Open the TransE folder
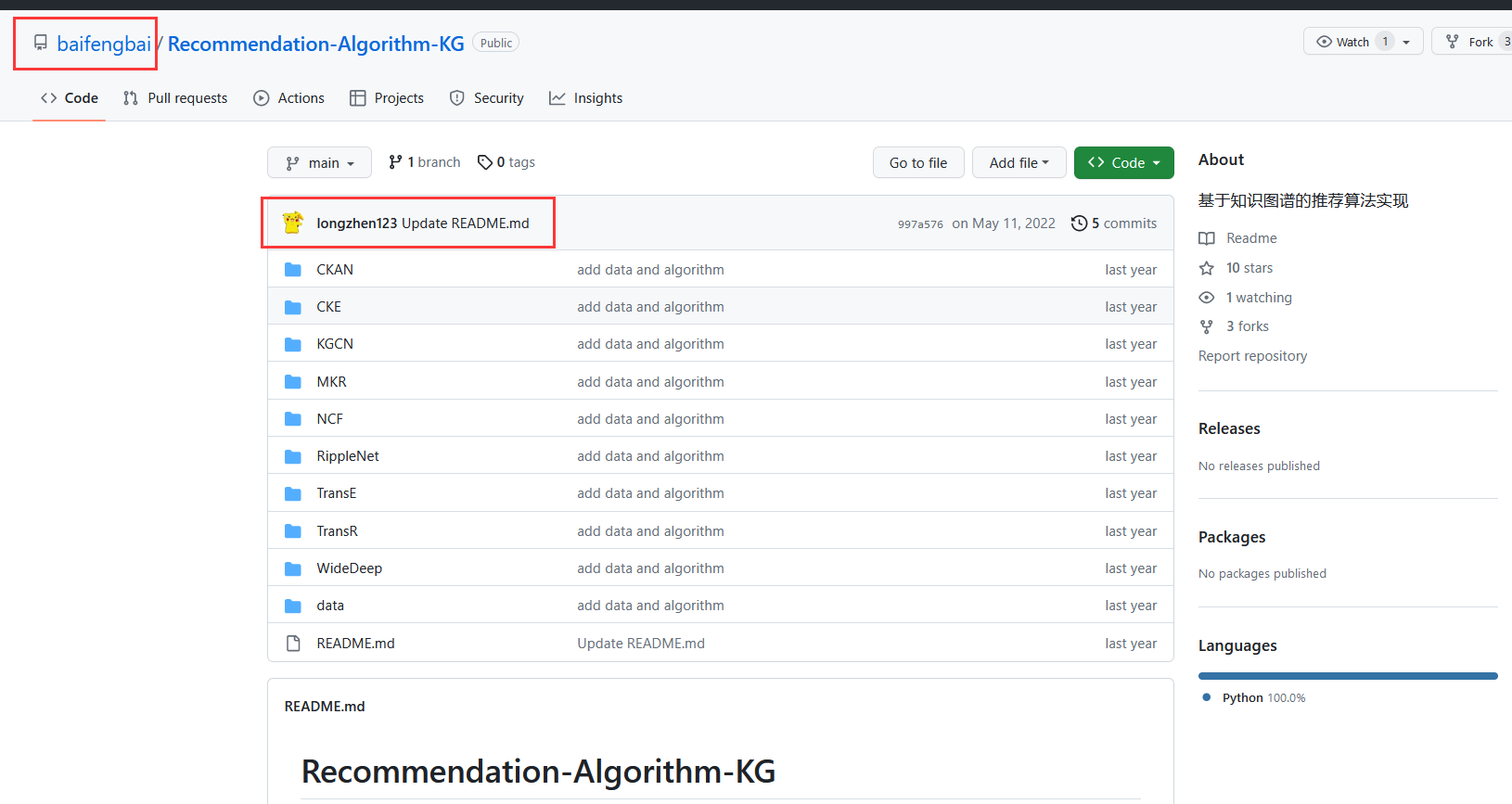 (x=337, y=493)
